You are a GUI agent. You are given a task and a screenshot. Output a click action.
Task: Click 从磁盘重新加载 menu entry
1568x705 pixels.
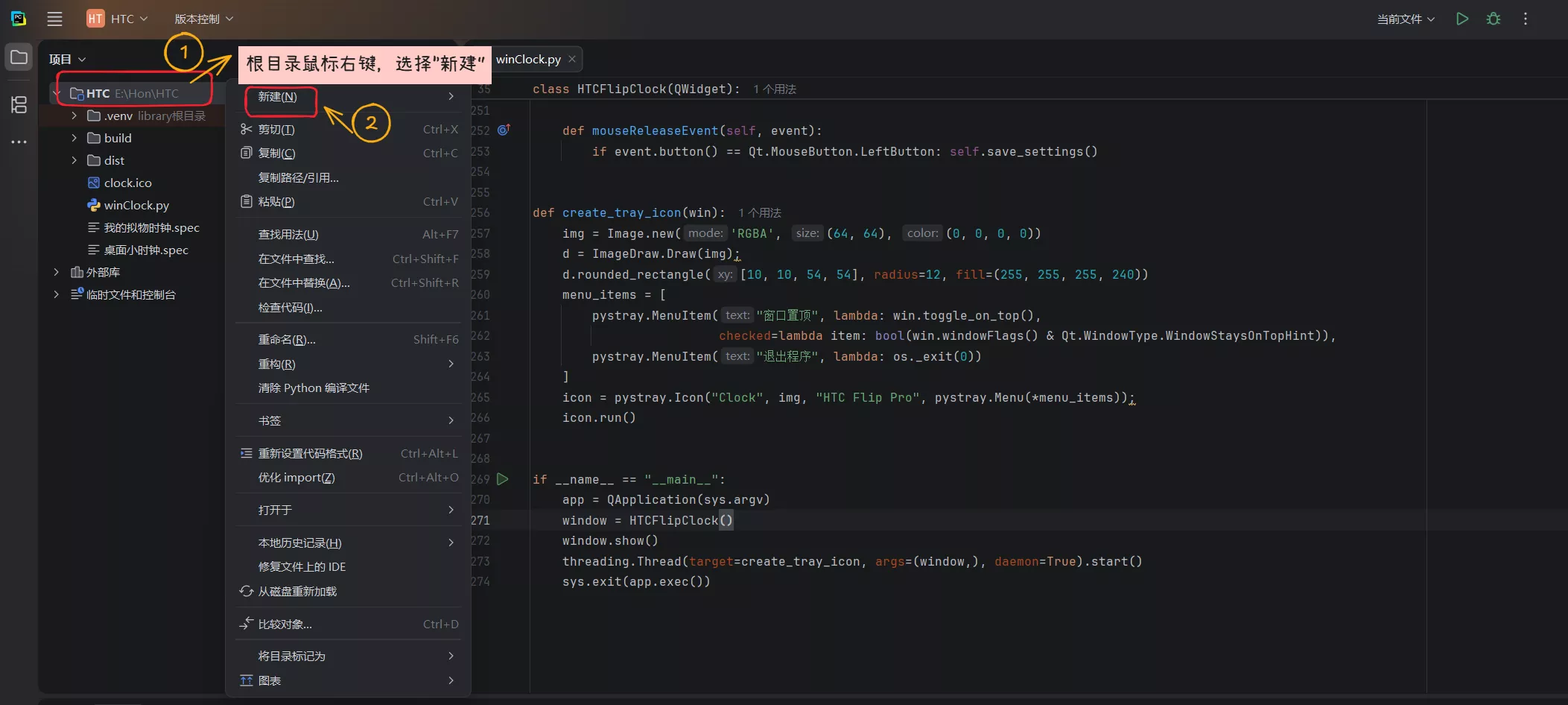click(x=297, y=592)
